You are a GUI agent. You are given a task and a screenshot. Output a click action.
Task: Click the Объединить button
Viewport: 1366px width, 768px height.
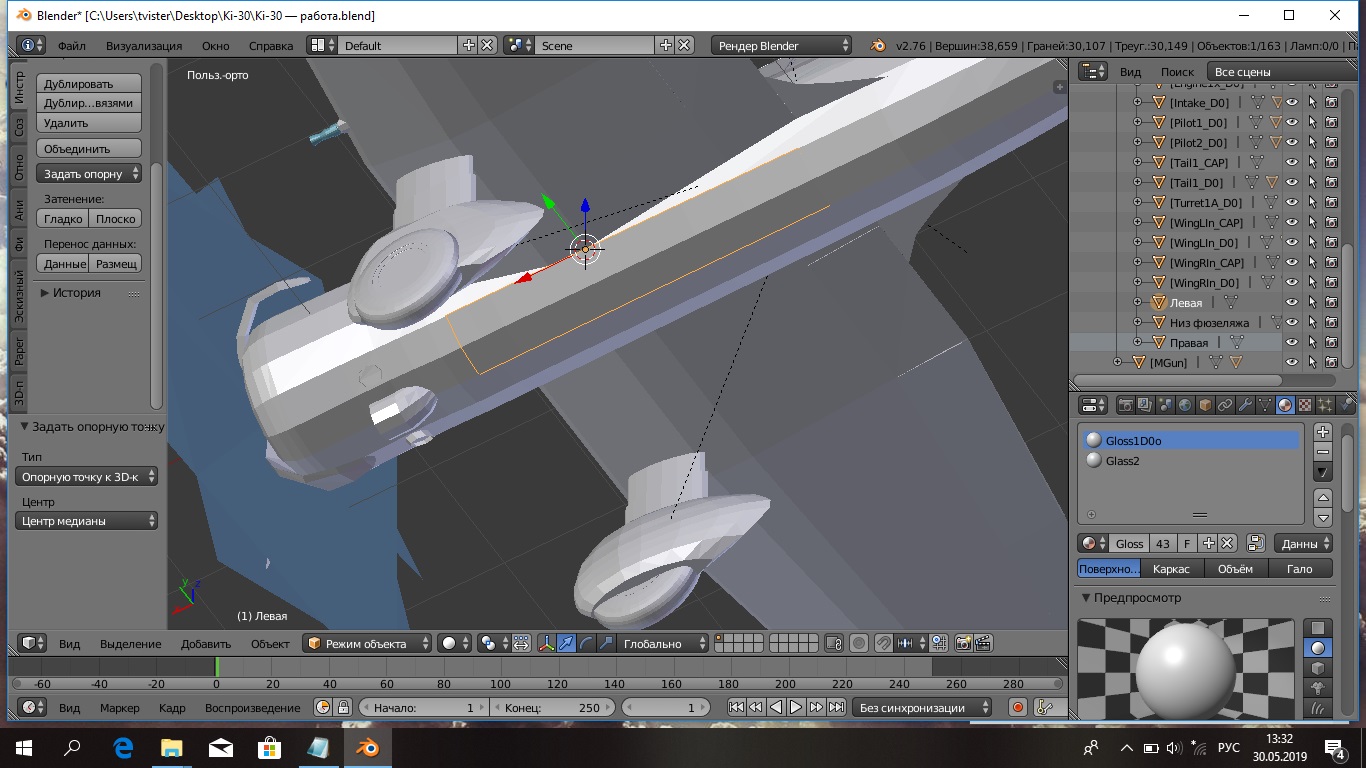pyautogui.click(x=89, y=149)
